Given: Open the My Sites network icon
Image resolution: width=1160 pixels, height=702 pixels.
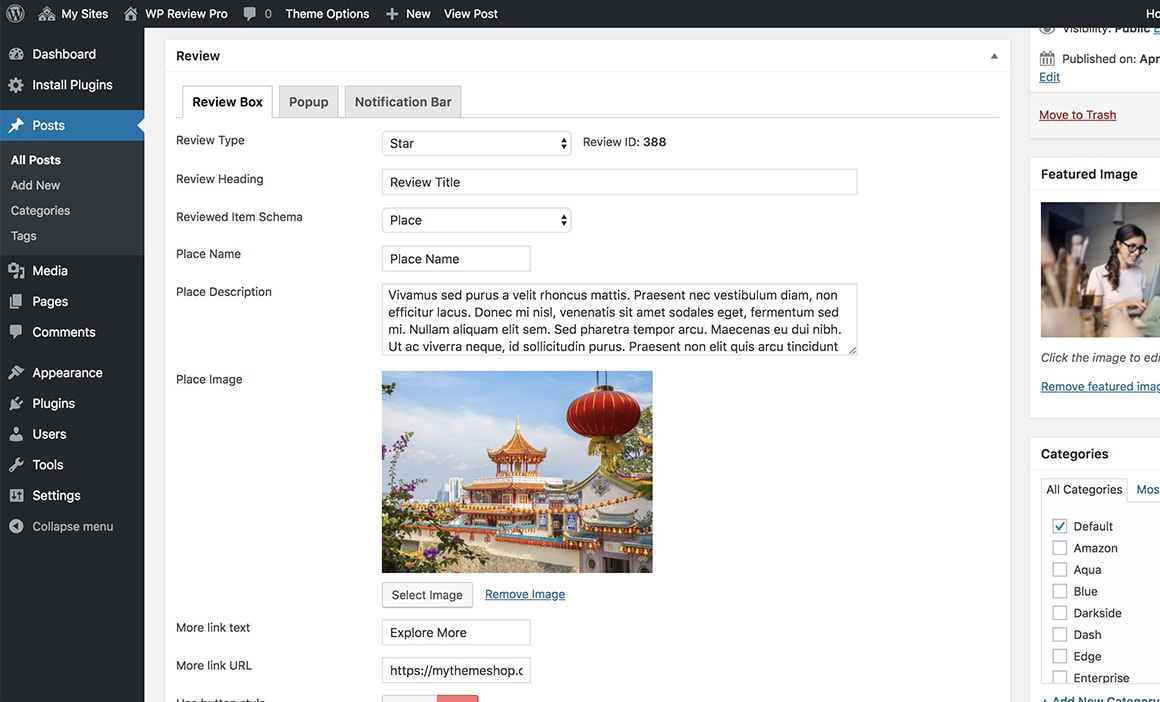Looking at the screenshot, I should point(47,13).
